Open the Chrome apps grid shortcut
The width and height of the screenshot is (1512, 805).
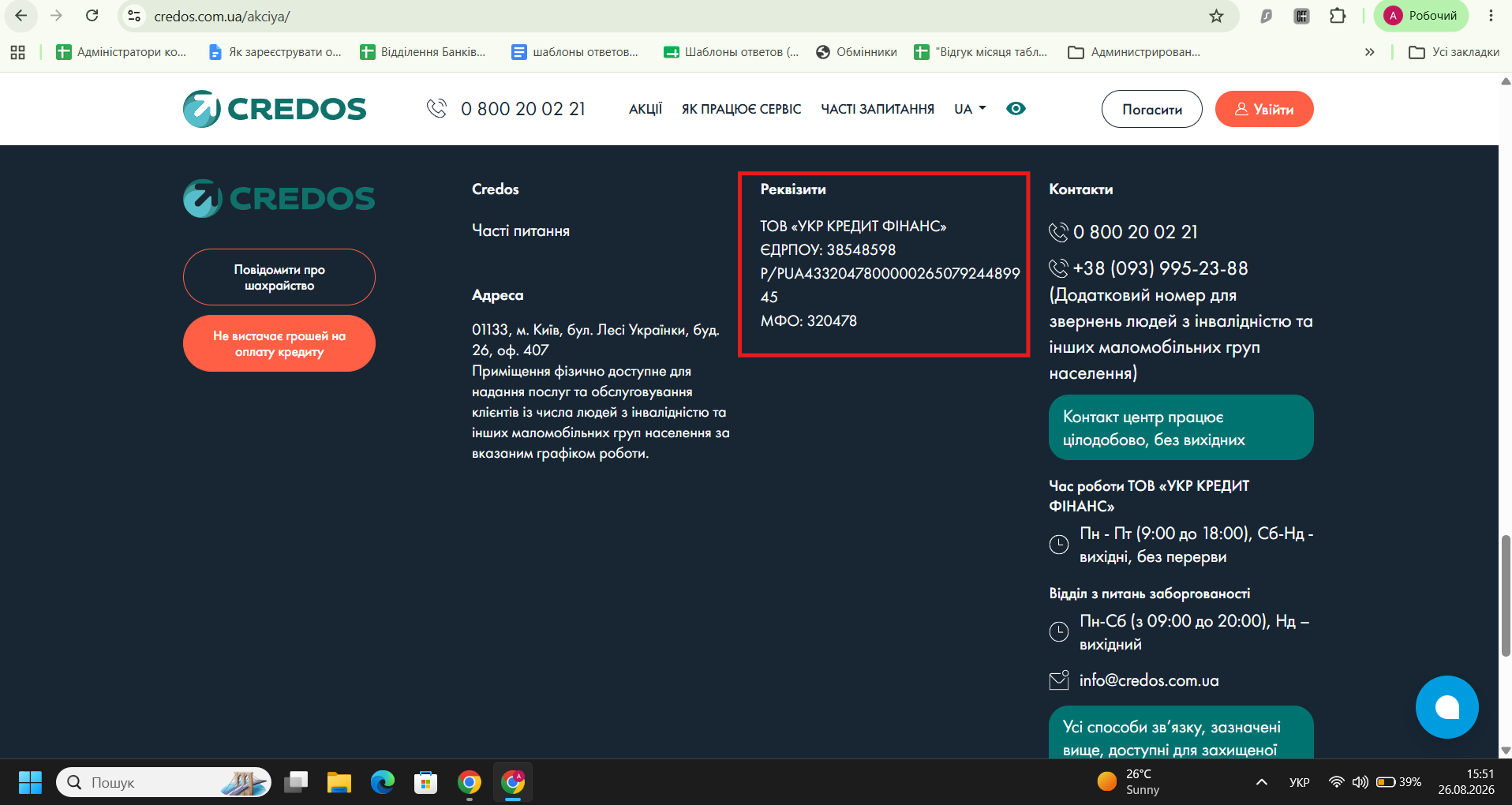[x=17, y=52]
